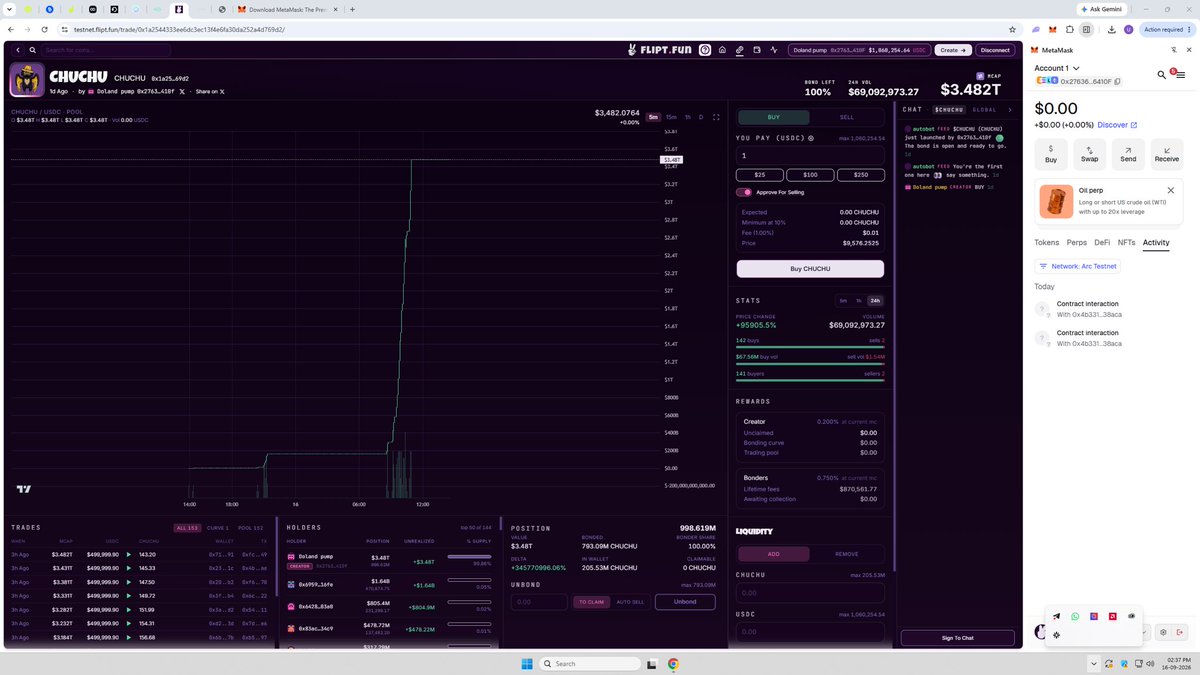Toggle fullscreen chart icon

tap(716, 117)
